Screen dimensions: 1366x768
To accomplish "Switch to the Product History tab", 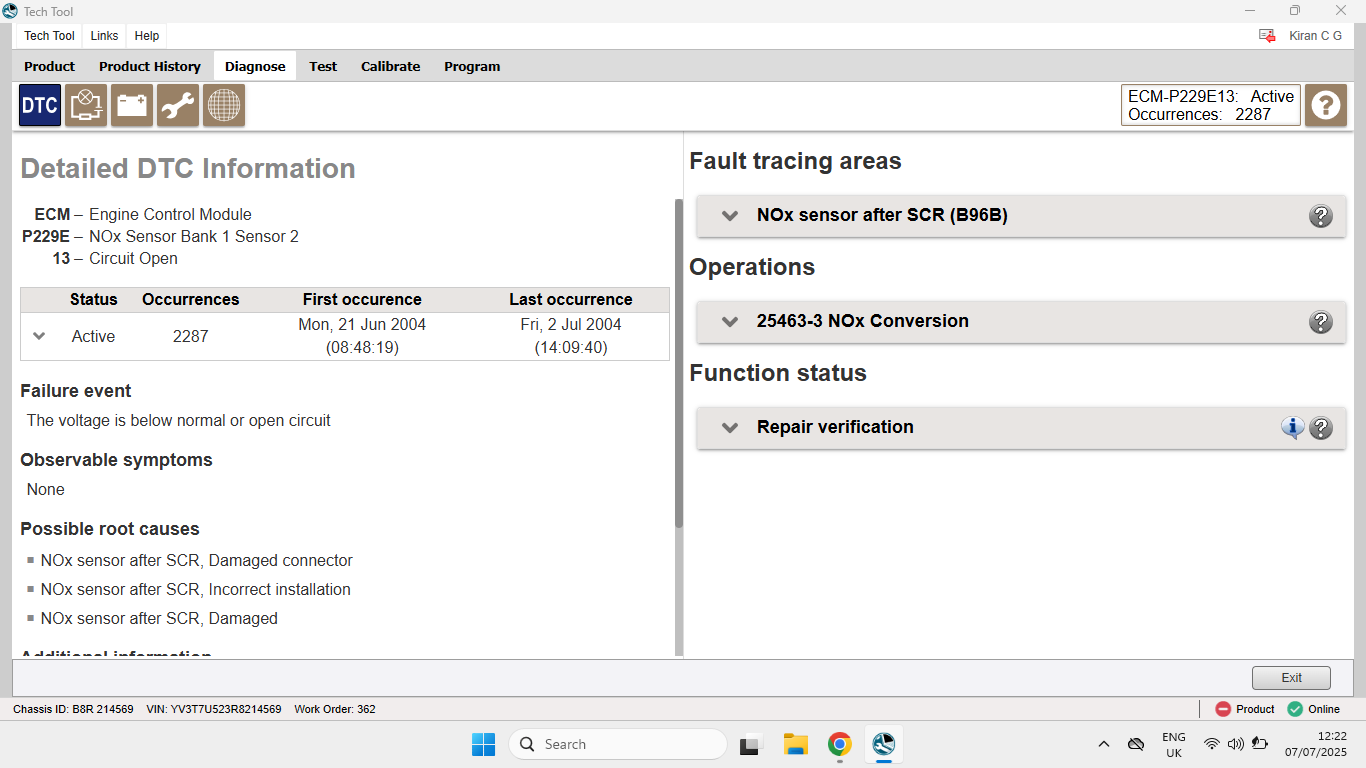I will pos(150,66).
